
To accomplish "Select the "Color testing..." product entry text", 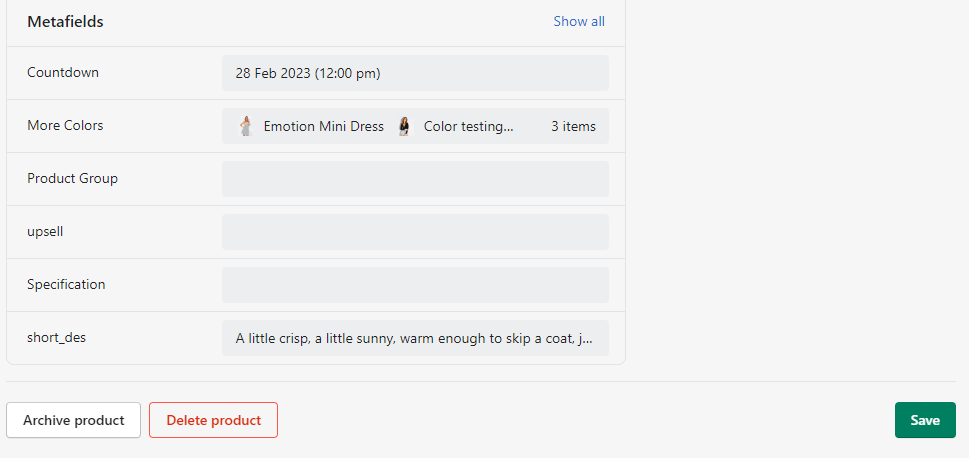I will coord(468,127).
